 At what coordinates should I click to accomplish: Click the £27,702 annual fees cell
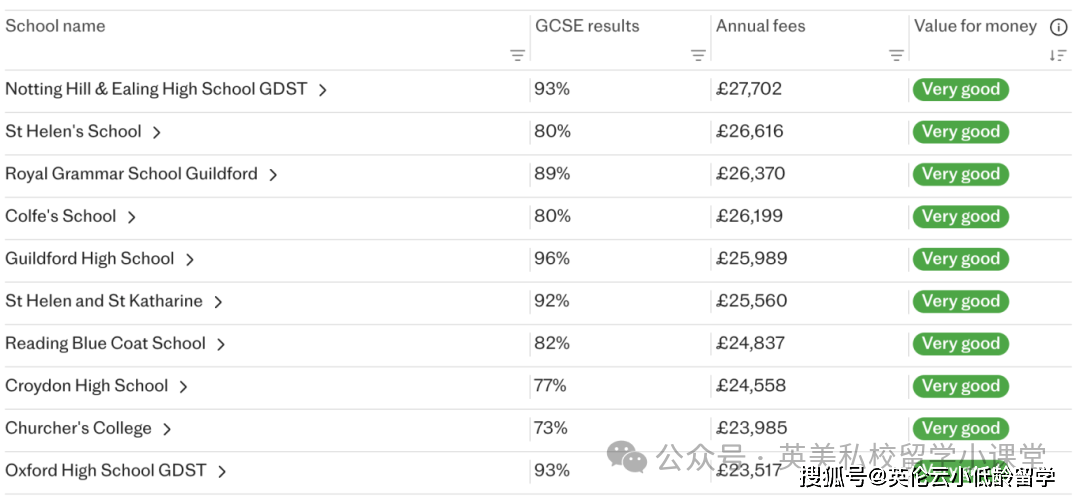(x=749, y=89)
